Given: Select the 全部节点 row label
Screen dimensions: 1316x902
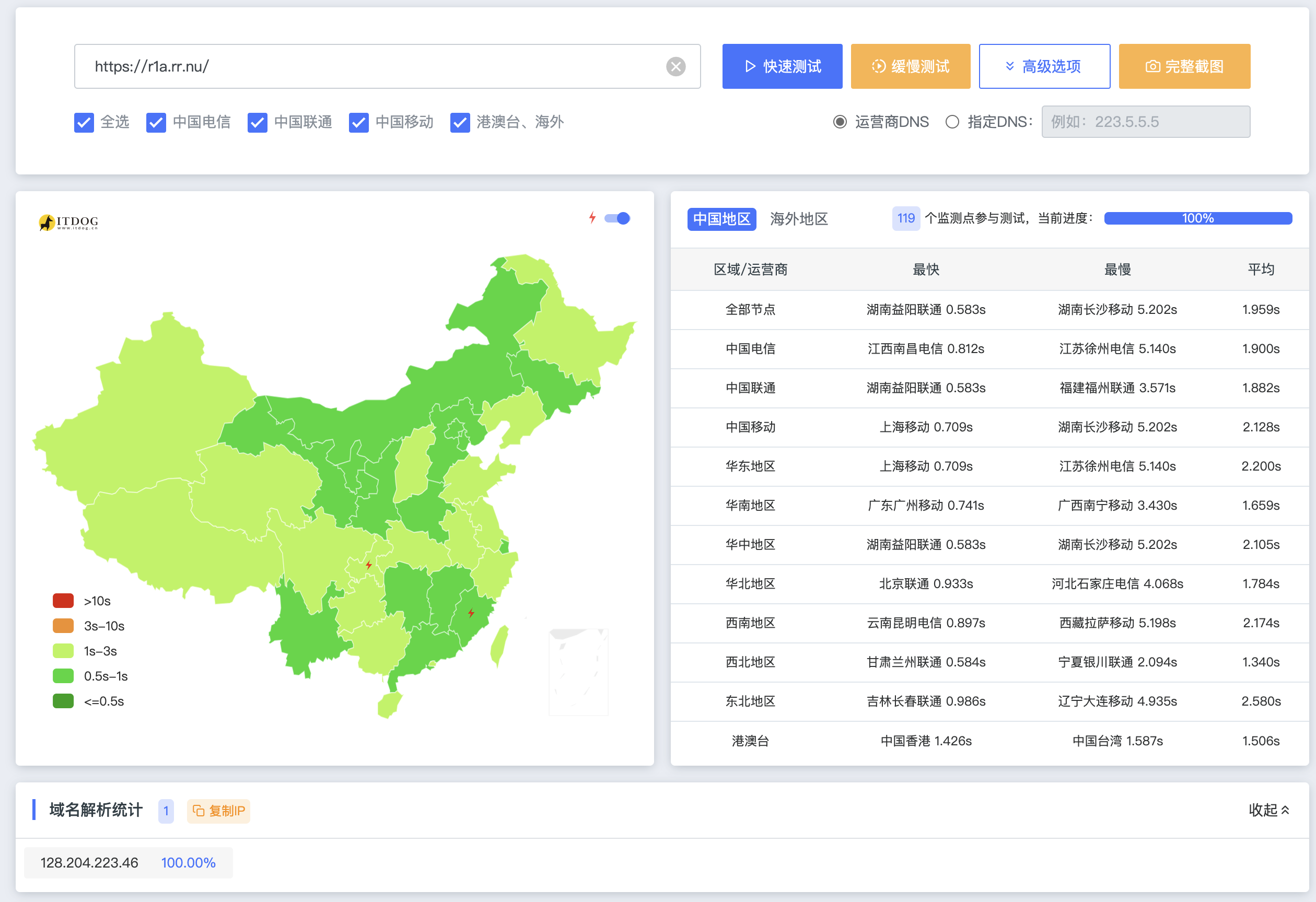Looking at the screenshot, I should [750, 310].
